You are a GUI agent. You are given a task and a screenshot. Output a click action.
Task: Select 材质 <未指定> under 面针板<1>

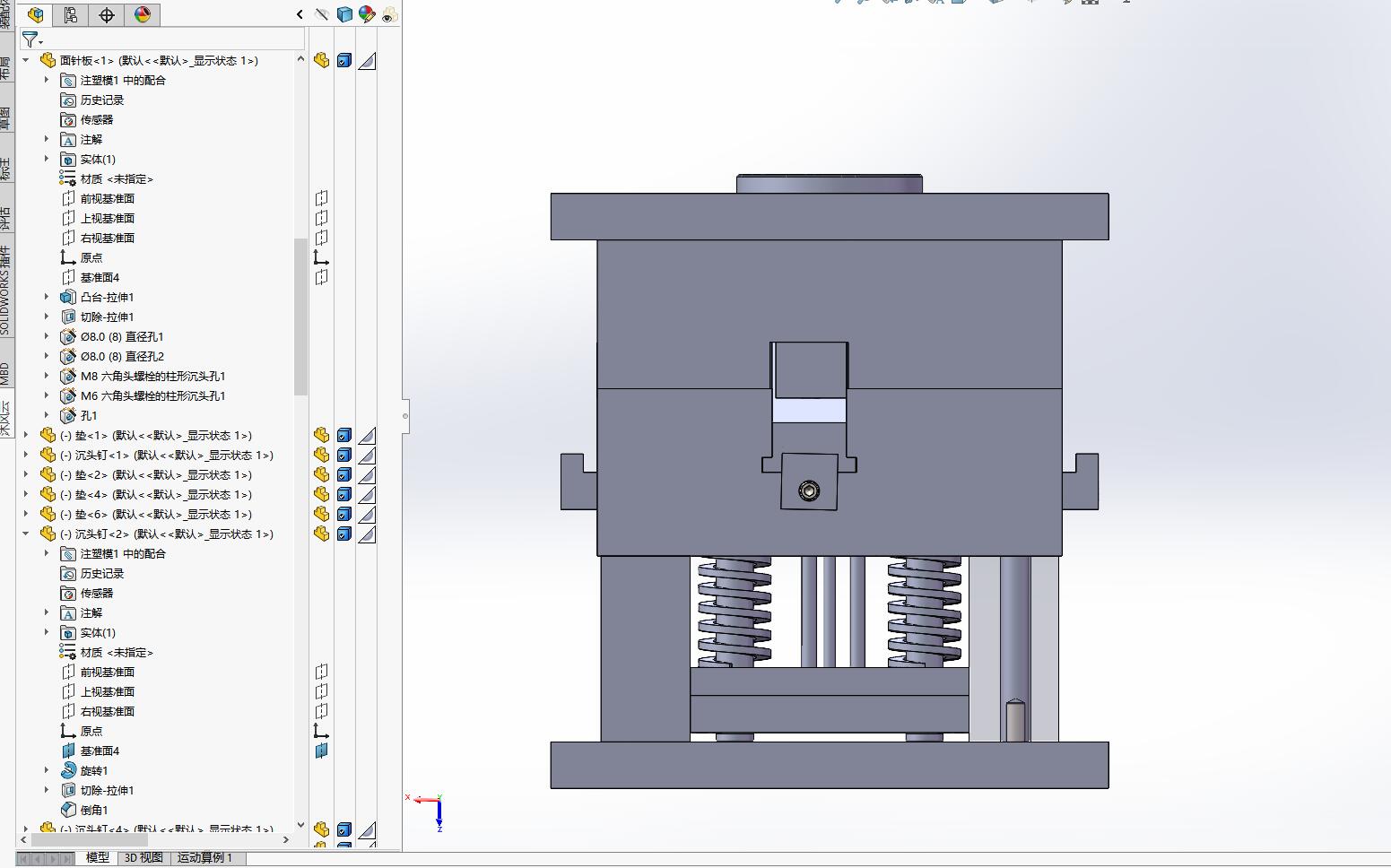pos(117,178)
